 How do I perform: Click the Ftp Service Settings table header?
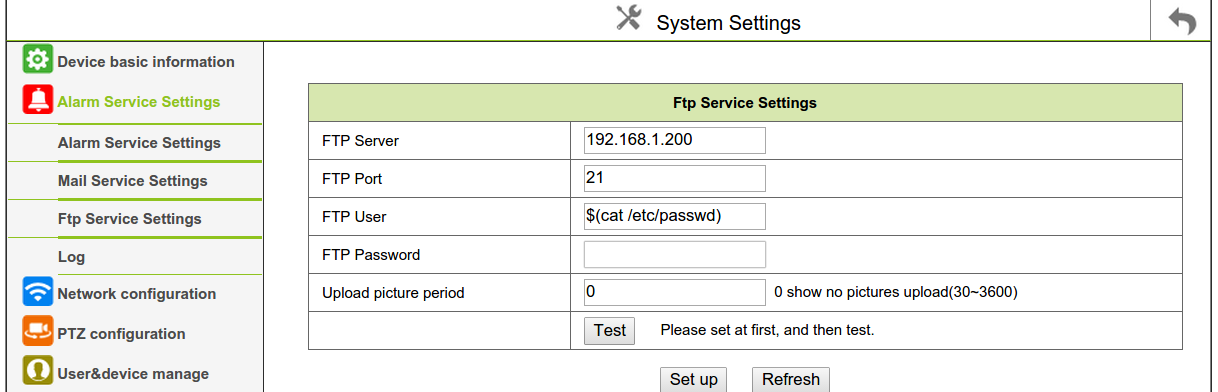[745, 103]
